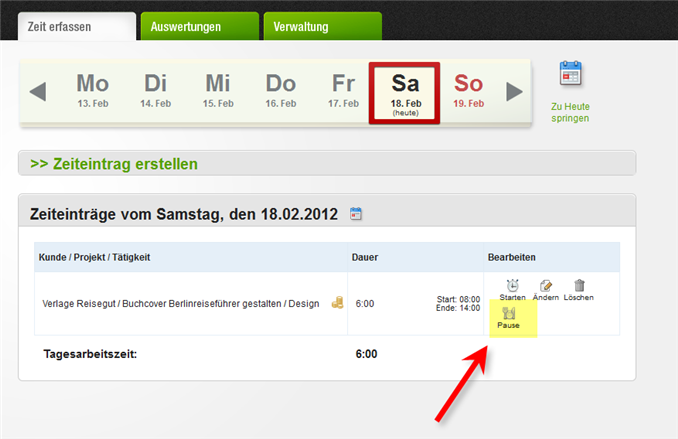Viewport: 678px width, 439px height.
Task: Select Monday 13. Feb in the week bar
Action: pyautogui.click(x=92, y=90)
